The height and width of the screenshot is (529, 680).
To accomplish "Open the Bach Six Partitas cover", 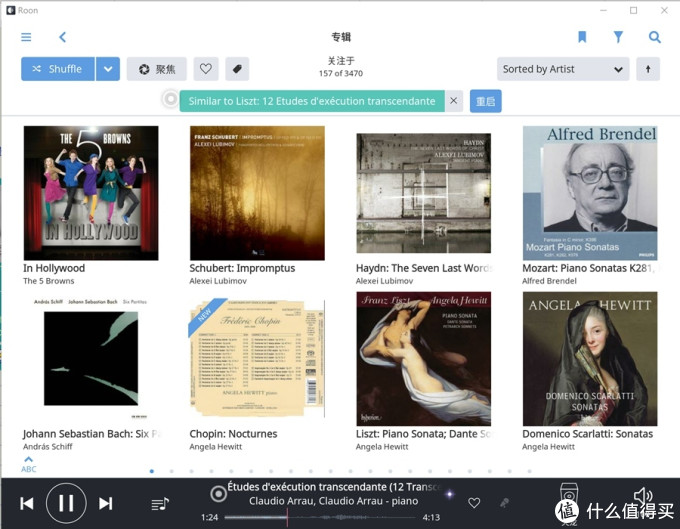I will click(x=91, y=359).
